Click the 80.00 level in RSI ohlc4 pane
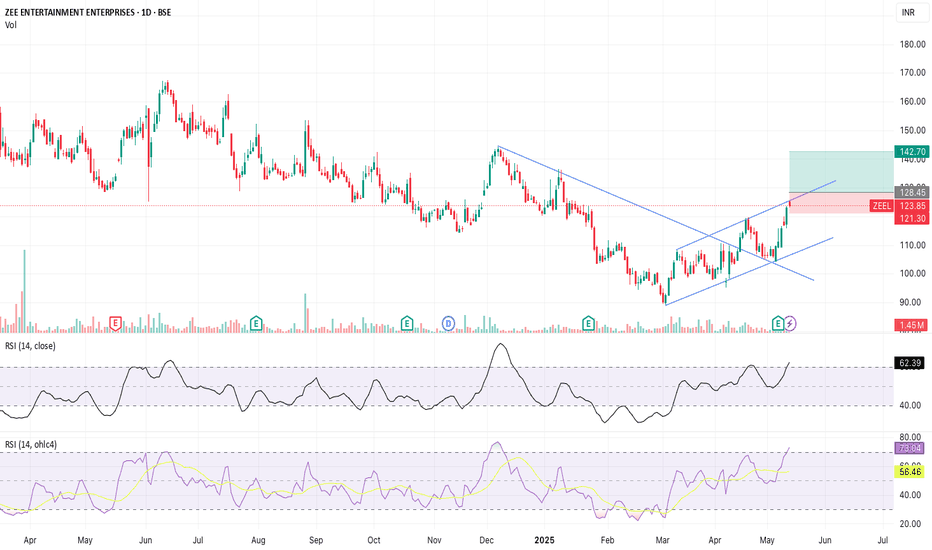 click(x=910, y=437)
